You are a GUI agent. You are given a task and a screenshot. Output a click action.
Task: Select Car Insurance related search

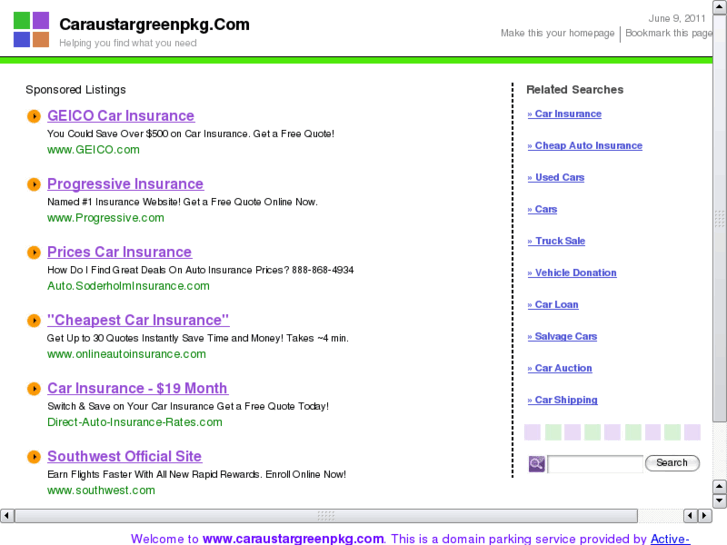click(x=564, y=114)
